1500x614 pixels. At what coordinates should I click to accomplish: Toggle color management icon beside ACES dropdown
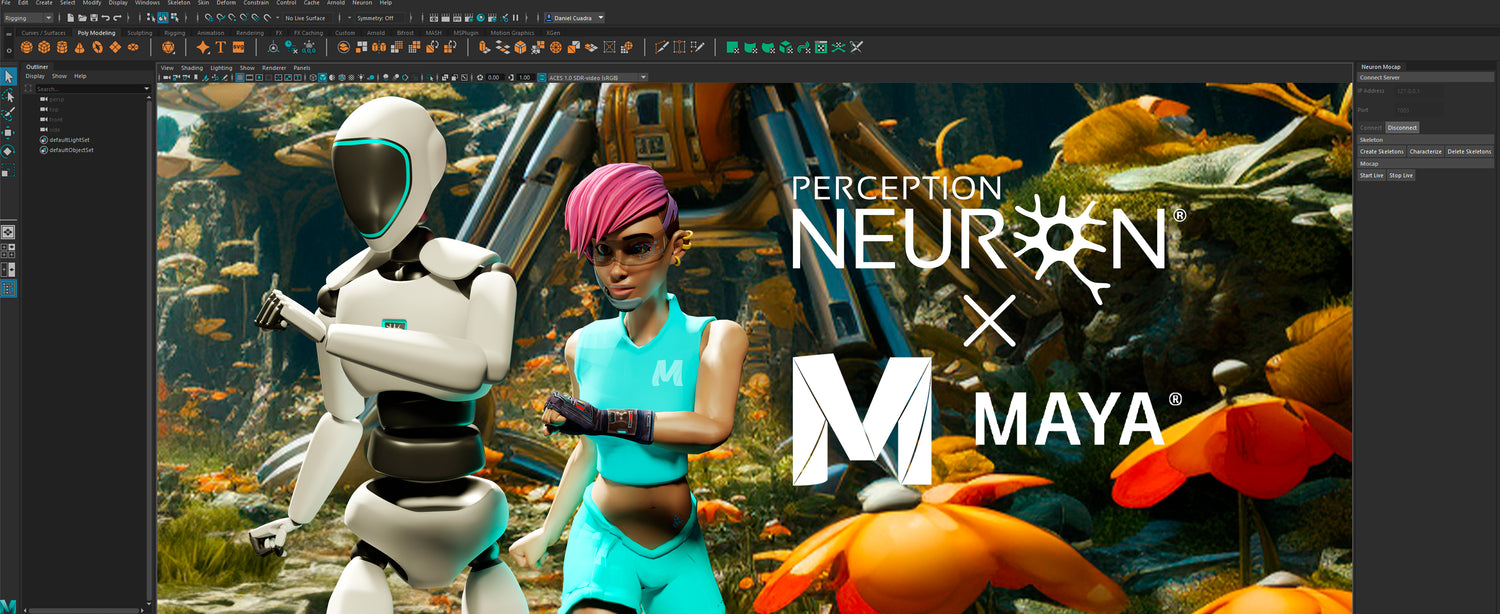pyautogui.click(x=542, y=77)
